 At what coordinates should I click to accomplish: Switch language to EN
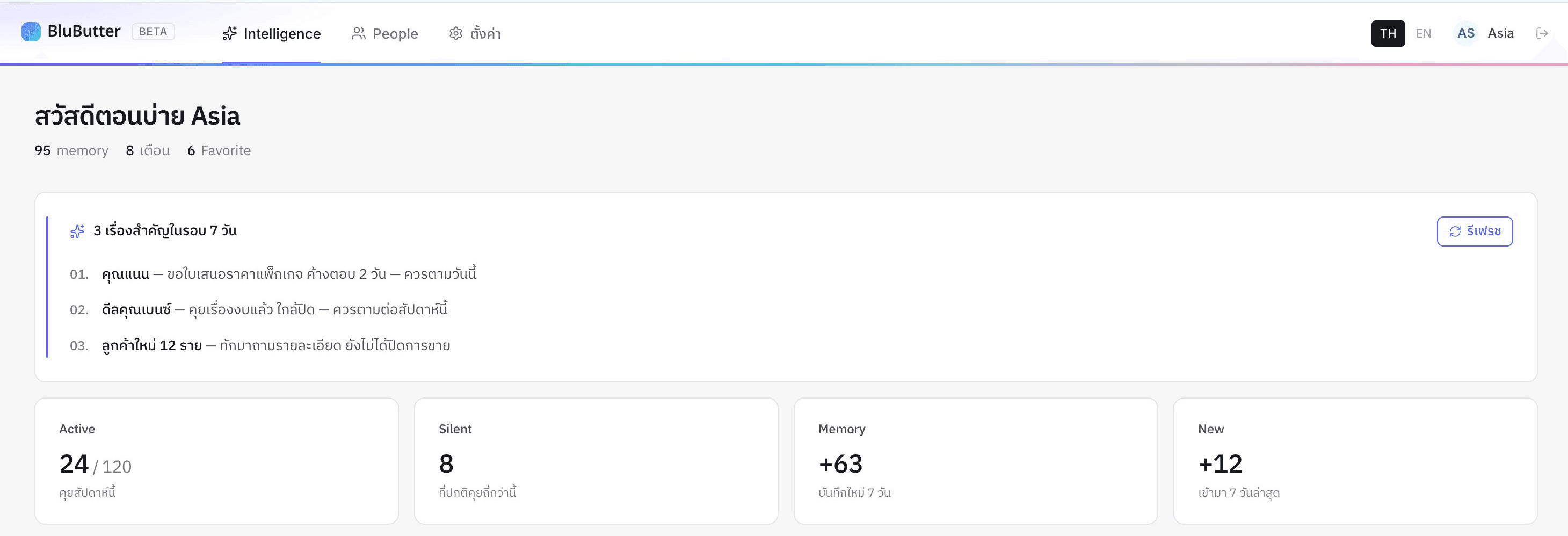[1423, 33]
